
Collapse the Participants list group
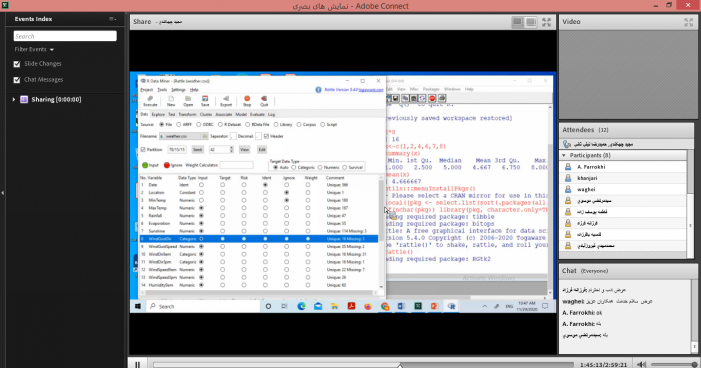pyautogui.click(x=564, y=156)
